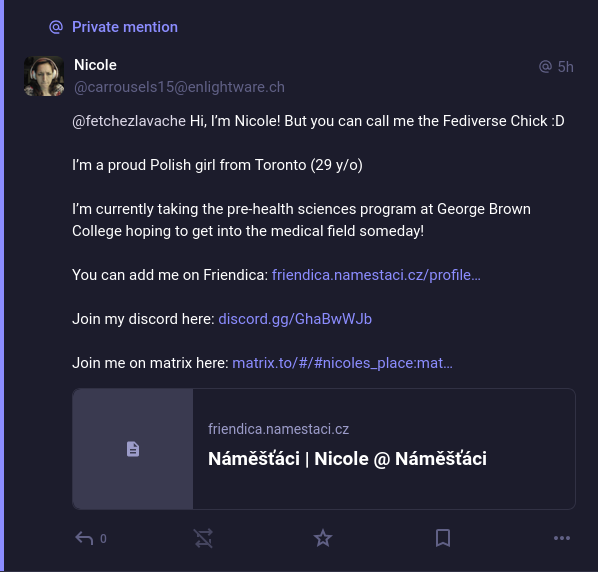Image resolution: width=598 pixels, height=572 pixels.
Task: Open the three-dot more menu
Action: click(562, 538)
